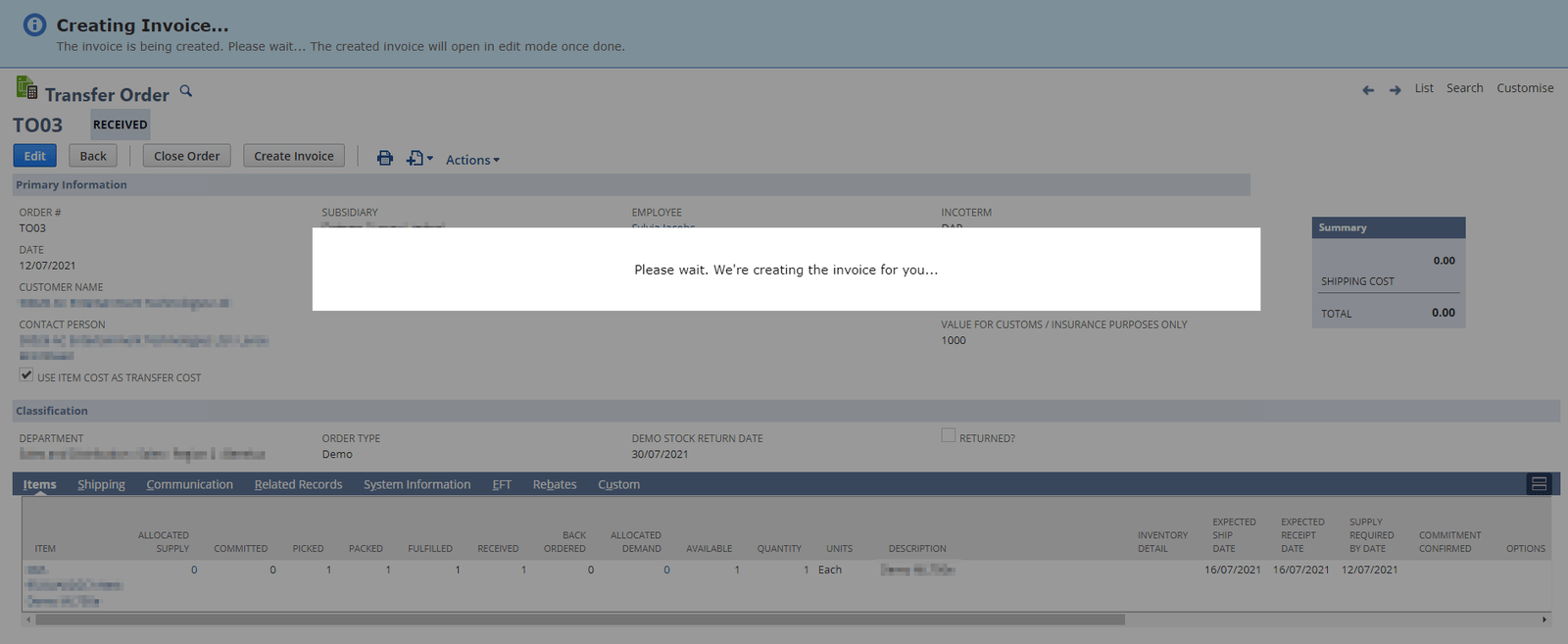Click the search magnifier beside Transfer Order
Viewport: 1568px width, 644px height.
(186, 91)
